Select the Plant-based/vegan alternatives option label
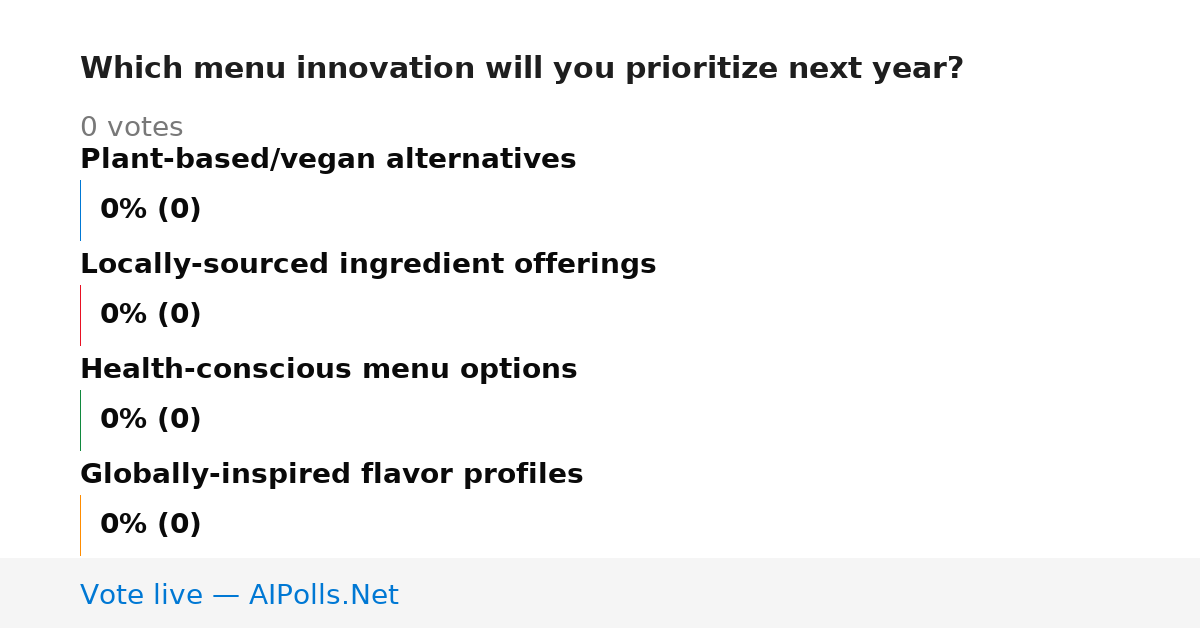Viewport: 1200px width, 628px height. point(328,160)
